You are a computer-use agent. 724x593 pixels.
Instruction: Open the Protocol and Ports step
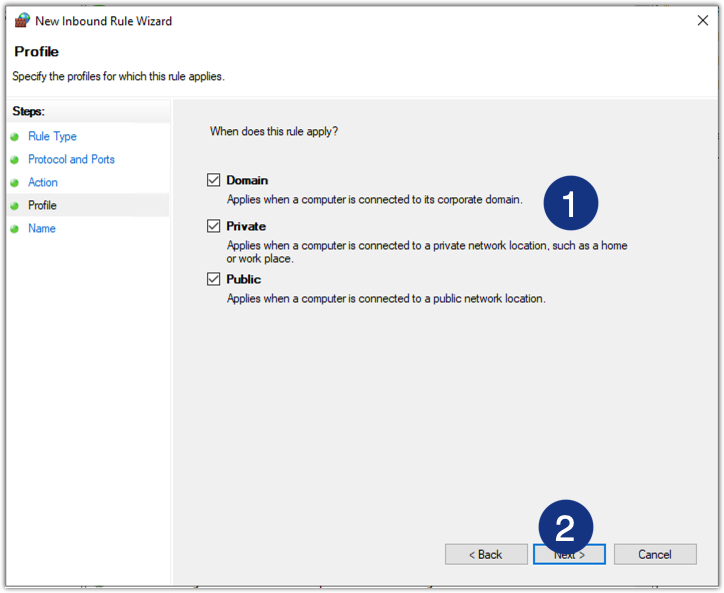71,160
